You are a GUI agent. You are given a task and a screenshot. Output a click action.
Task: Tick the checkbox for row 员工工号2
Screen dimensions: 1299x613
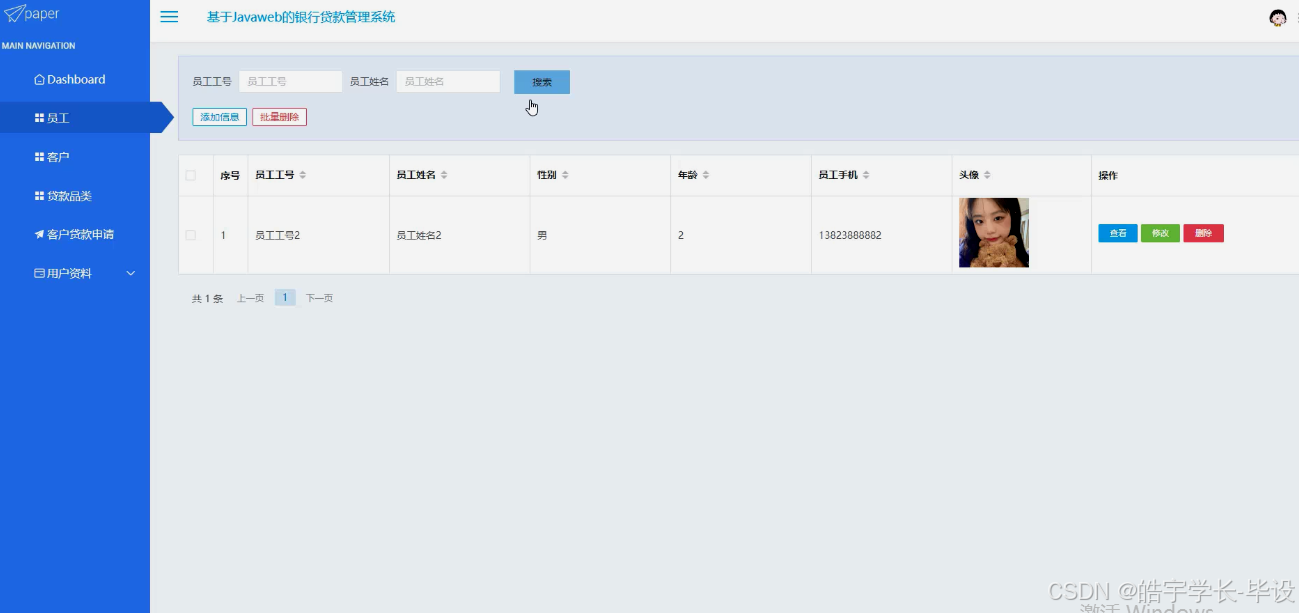(x=190, y=235)
